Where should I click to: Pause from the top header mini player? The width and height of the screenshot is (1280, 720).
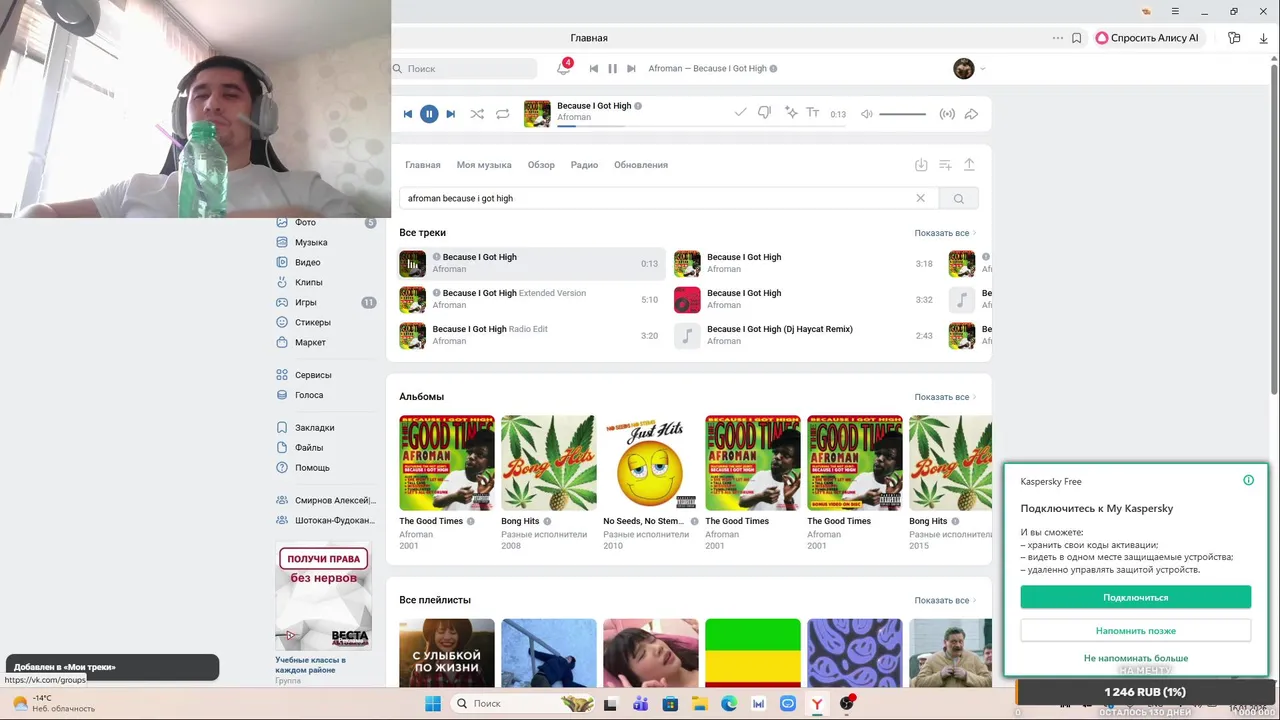coord(612,69)
